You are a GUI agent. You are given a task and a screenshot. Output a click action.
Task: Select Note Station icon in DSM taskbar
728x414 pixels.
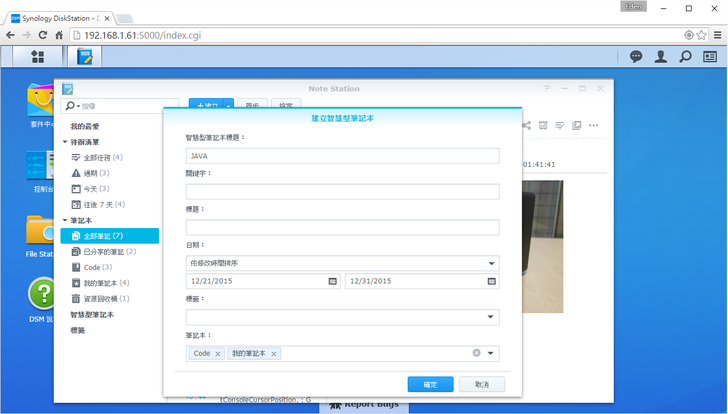[84, 57]
